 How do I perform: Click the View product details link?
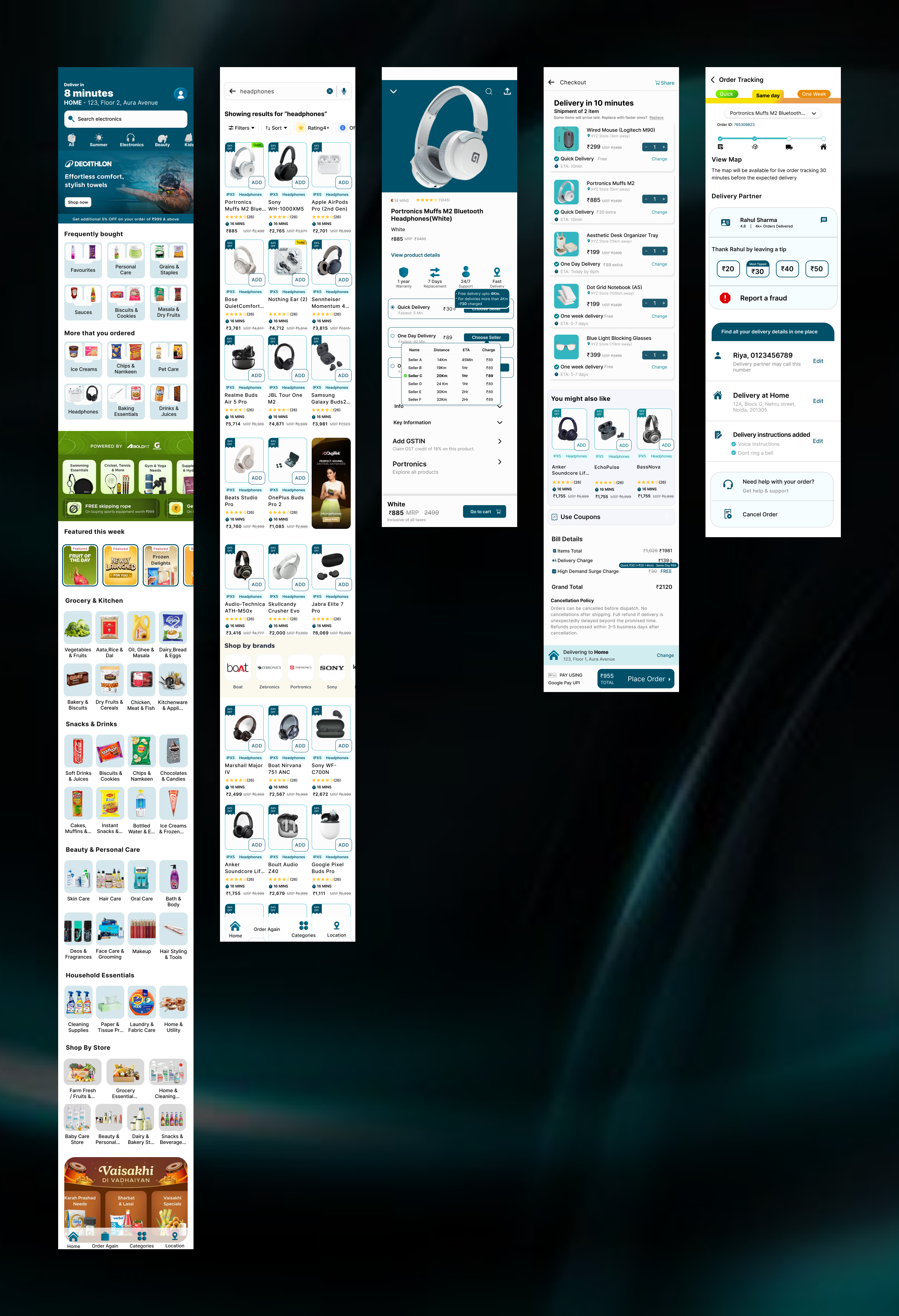415,255
